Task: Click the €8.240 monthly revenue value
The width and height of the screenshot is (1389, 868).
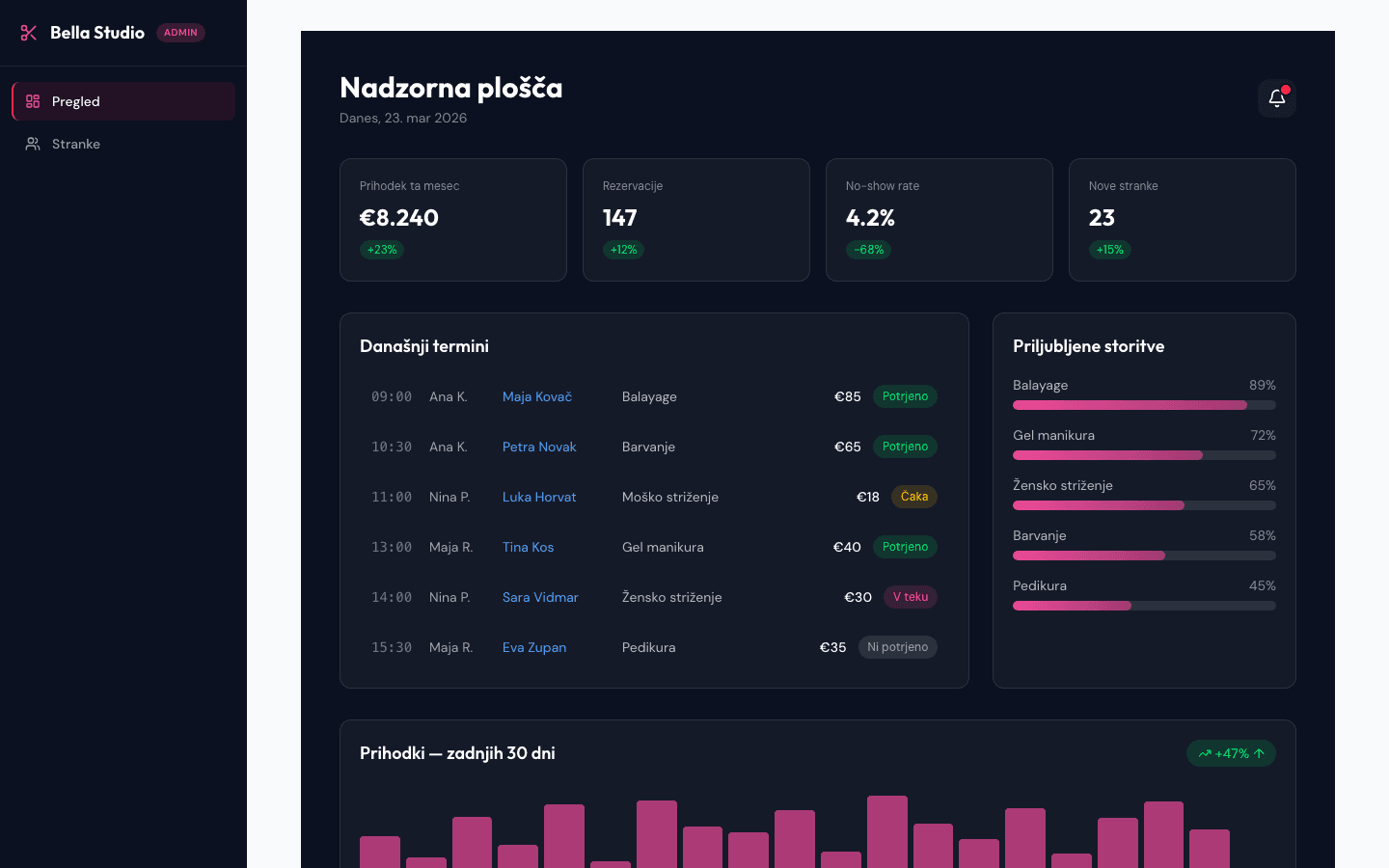Action: [x=399, y=218]
